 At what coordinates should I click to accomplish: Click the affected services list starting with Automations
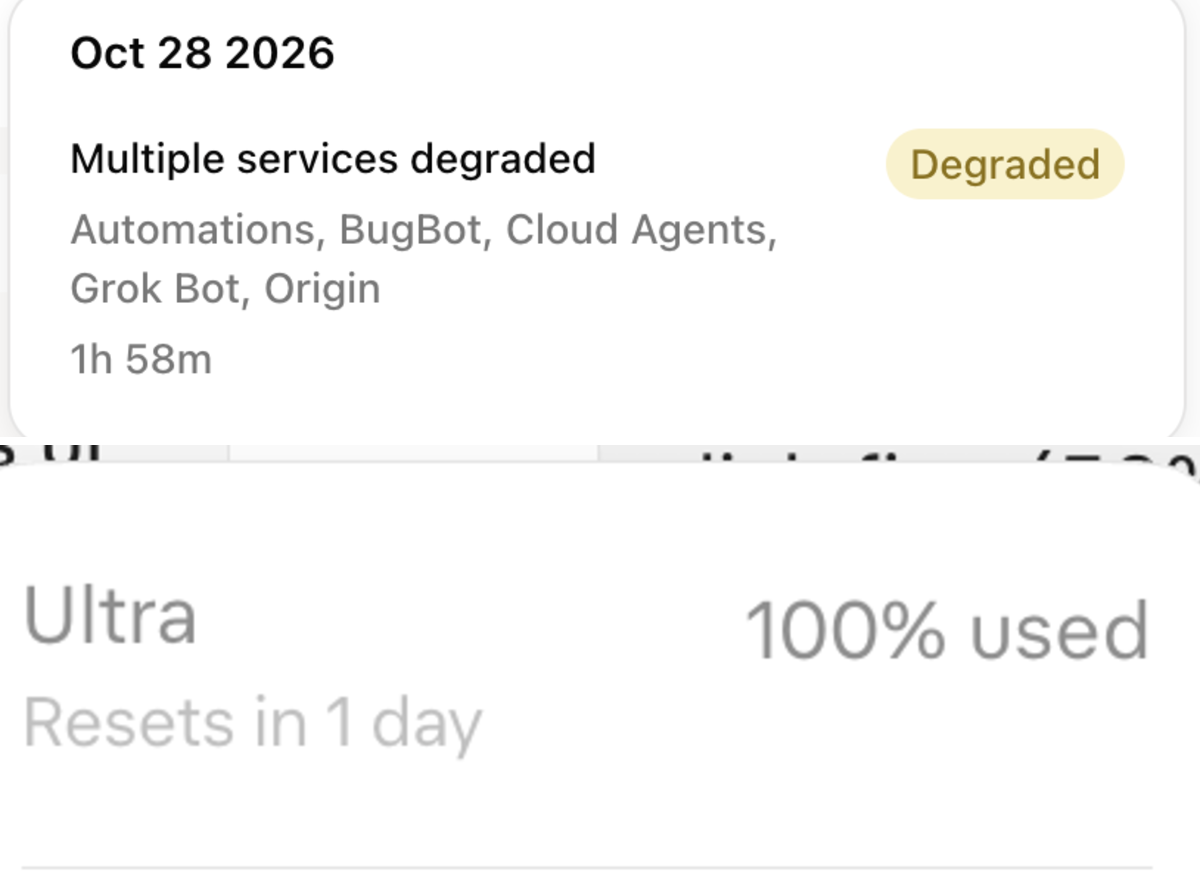click(x=424, y=260)
